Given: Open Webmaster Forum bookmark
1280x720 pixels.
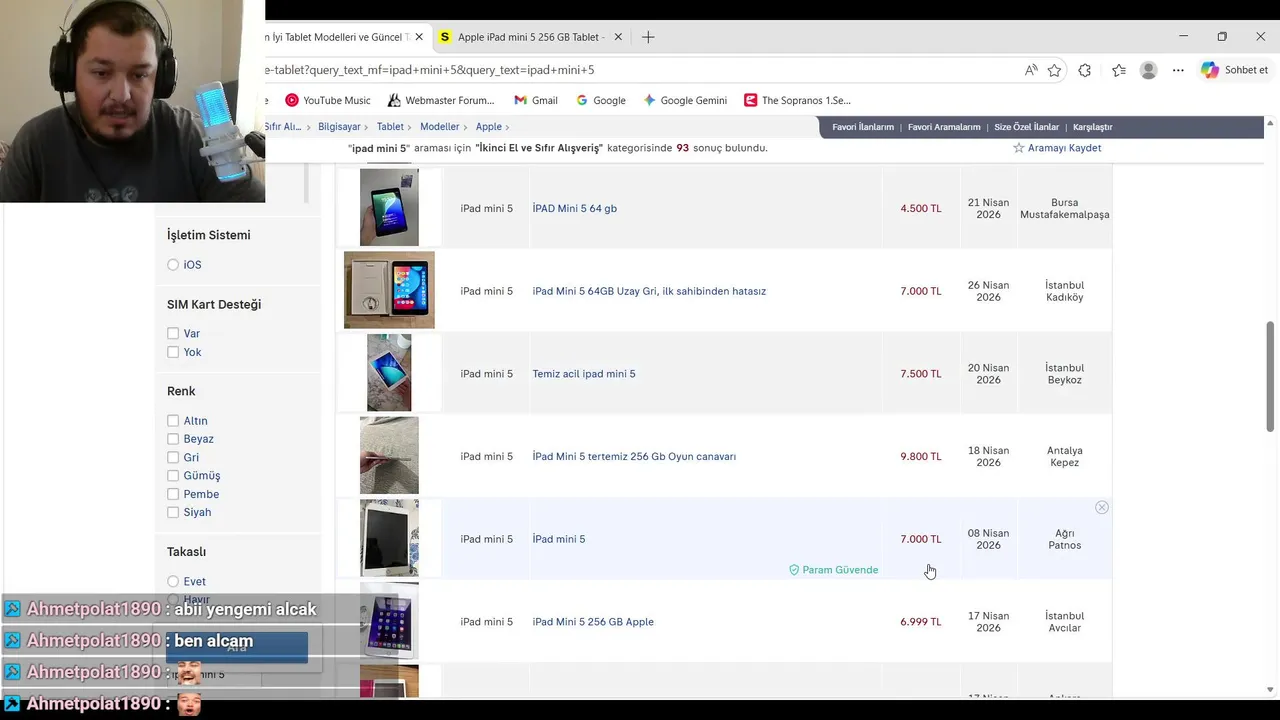Looking at the screenshot, I should (441, 100).
